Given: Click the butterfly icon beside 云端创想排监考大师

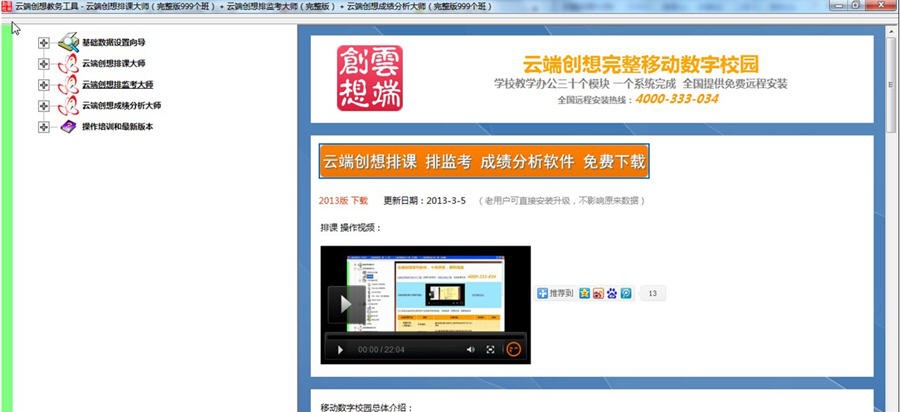Looking at the screenshot, I should (68, 85).
